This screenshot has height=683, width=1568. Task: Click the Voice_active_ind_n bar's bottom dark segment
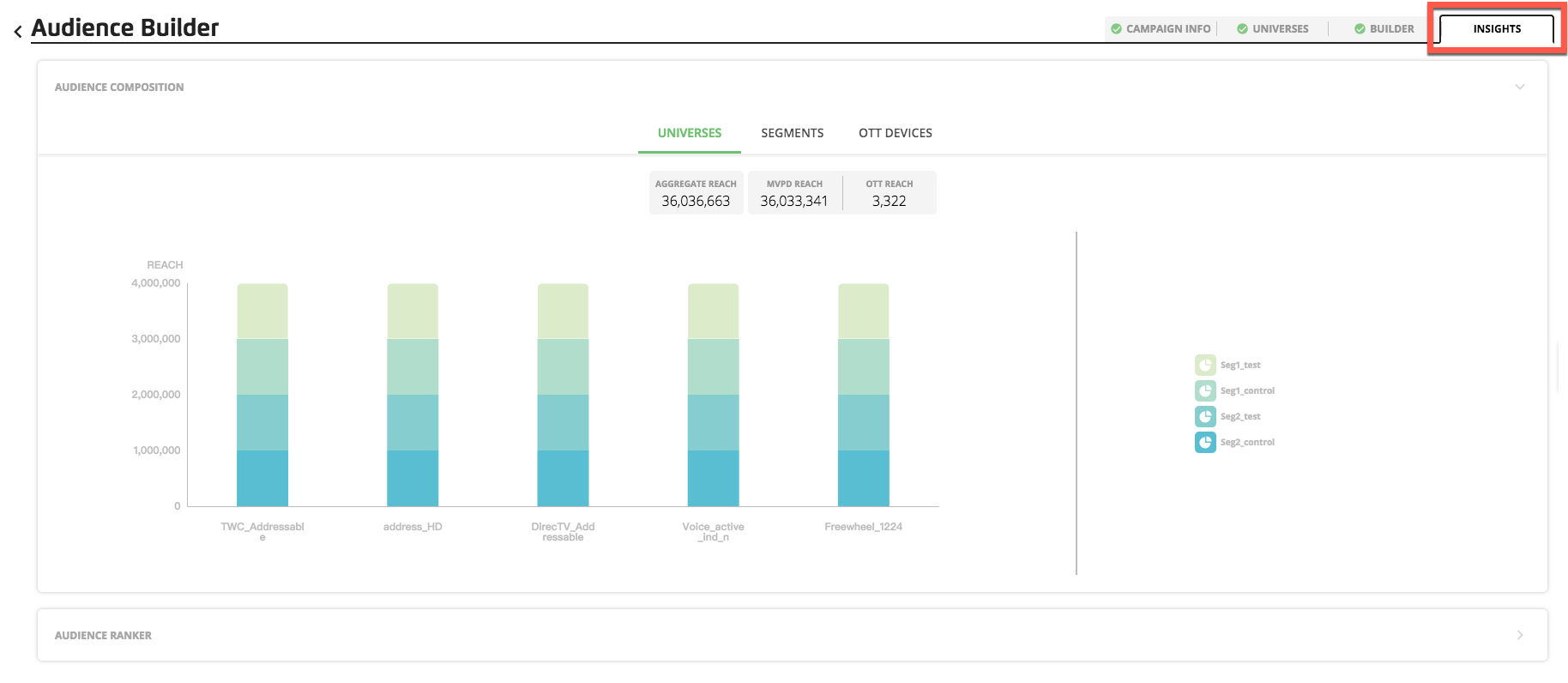click(714, 478)
